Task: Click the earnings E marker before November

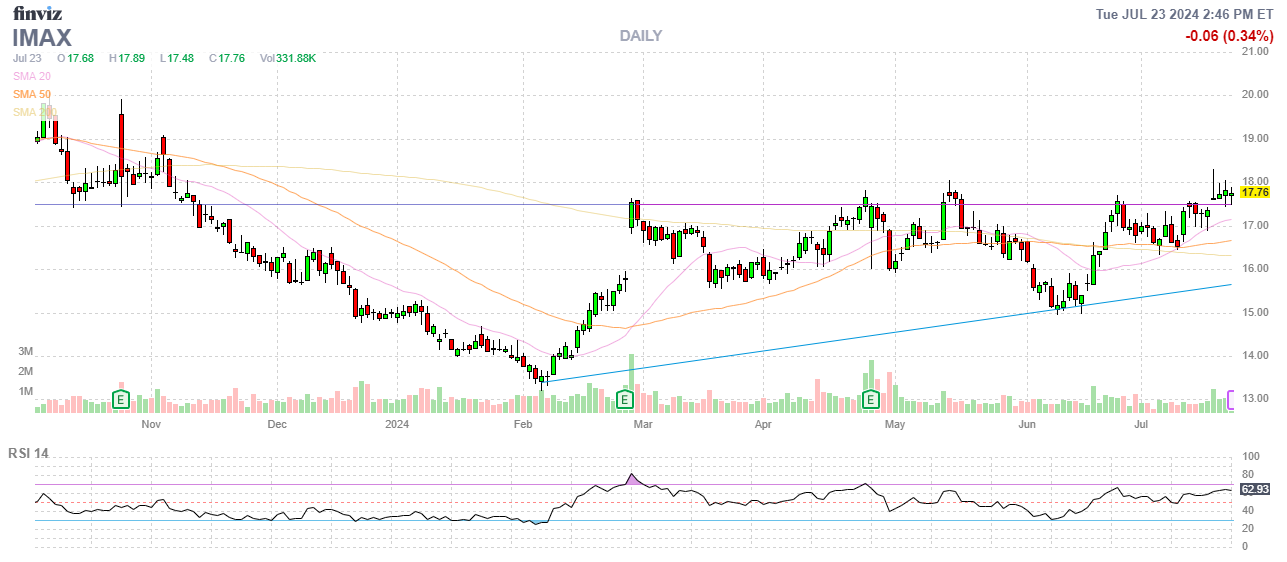Action: click(121, 400)
